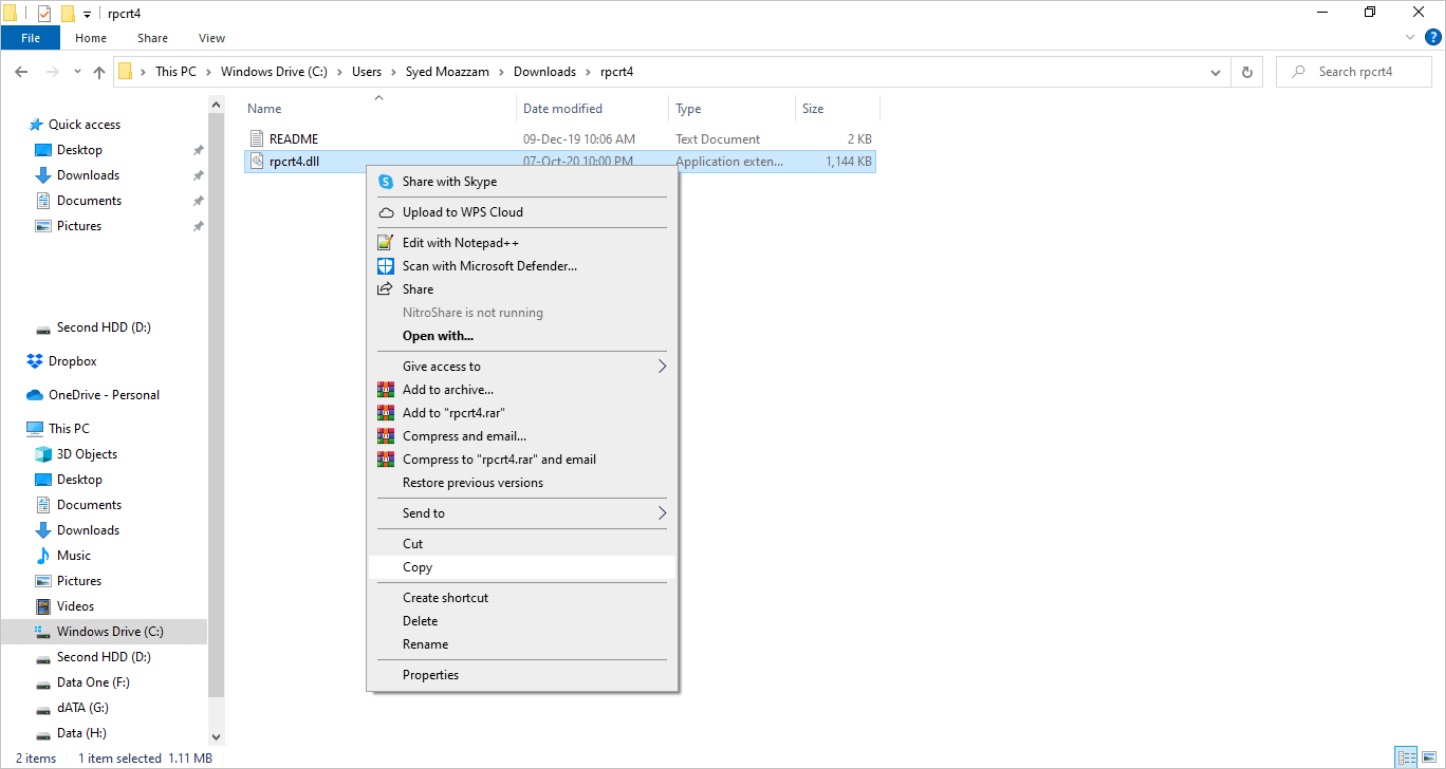Screen dimensions: 1446x769
Task: Click the Edit with Notepad++ icon
Action: [x=385, y=243]
